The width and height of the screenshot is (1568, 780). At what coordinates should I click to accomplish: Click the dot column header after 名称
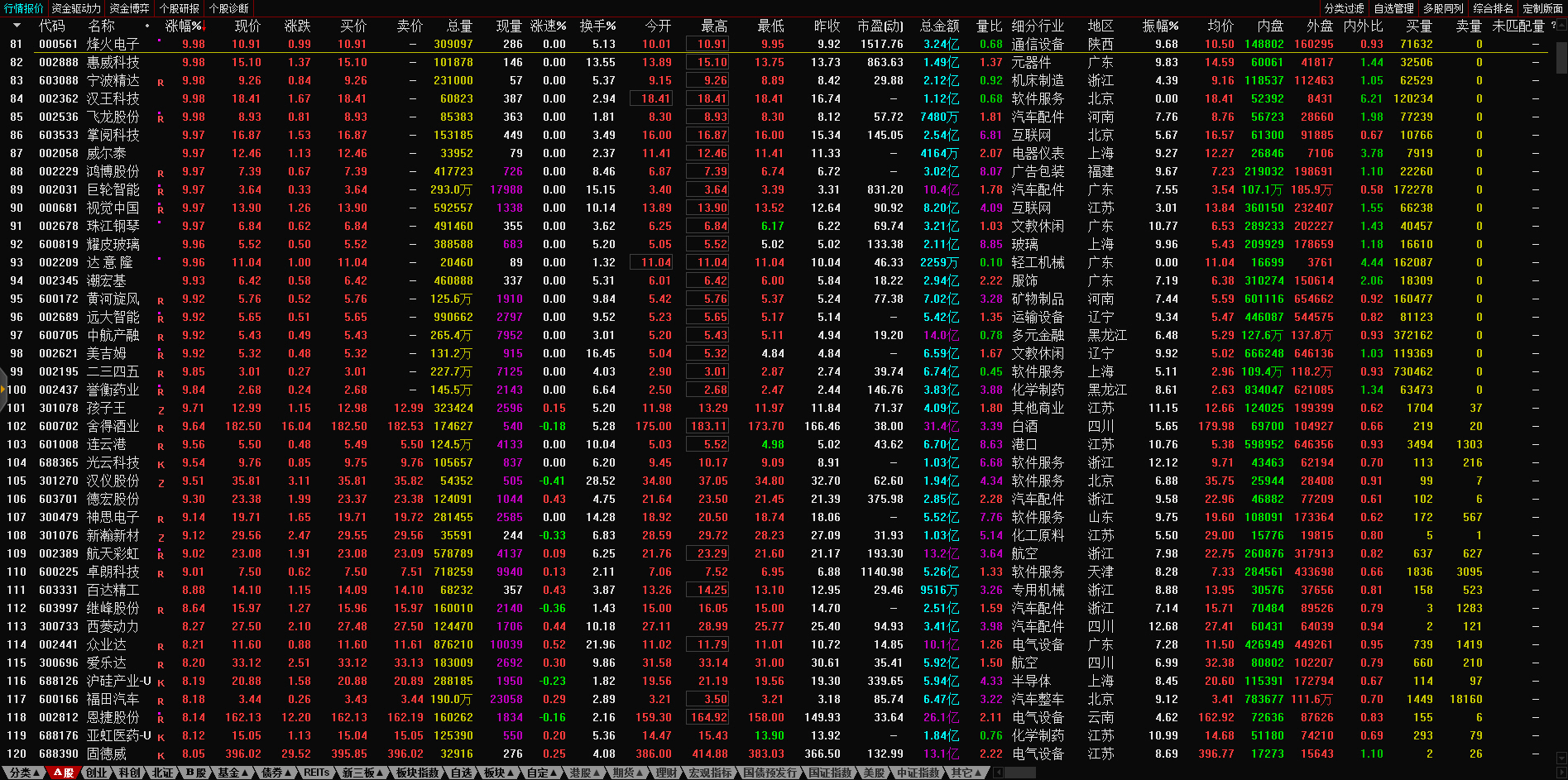coord(147,26)
